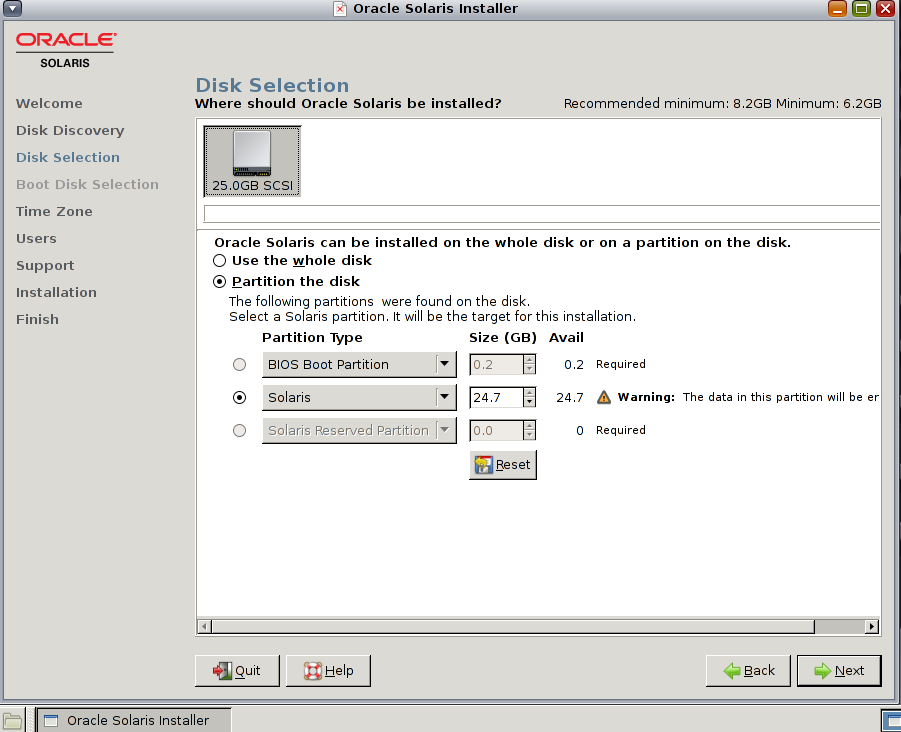The image size is (901, 732).
Task: Click the window menu arrow in title bar
Action: coord(12,8)
